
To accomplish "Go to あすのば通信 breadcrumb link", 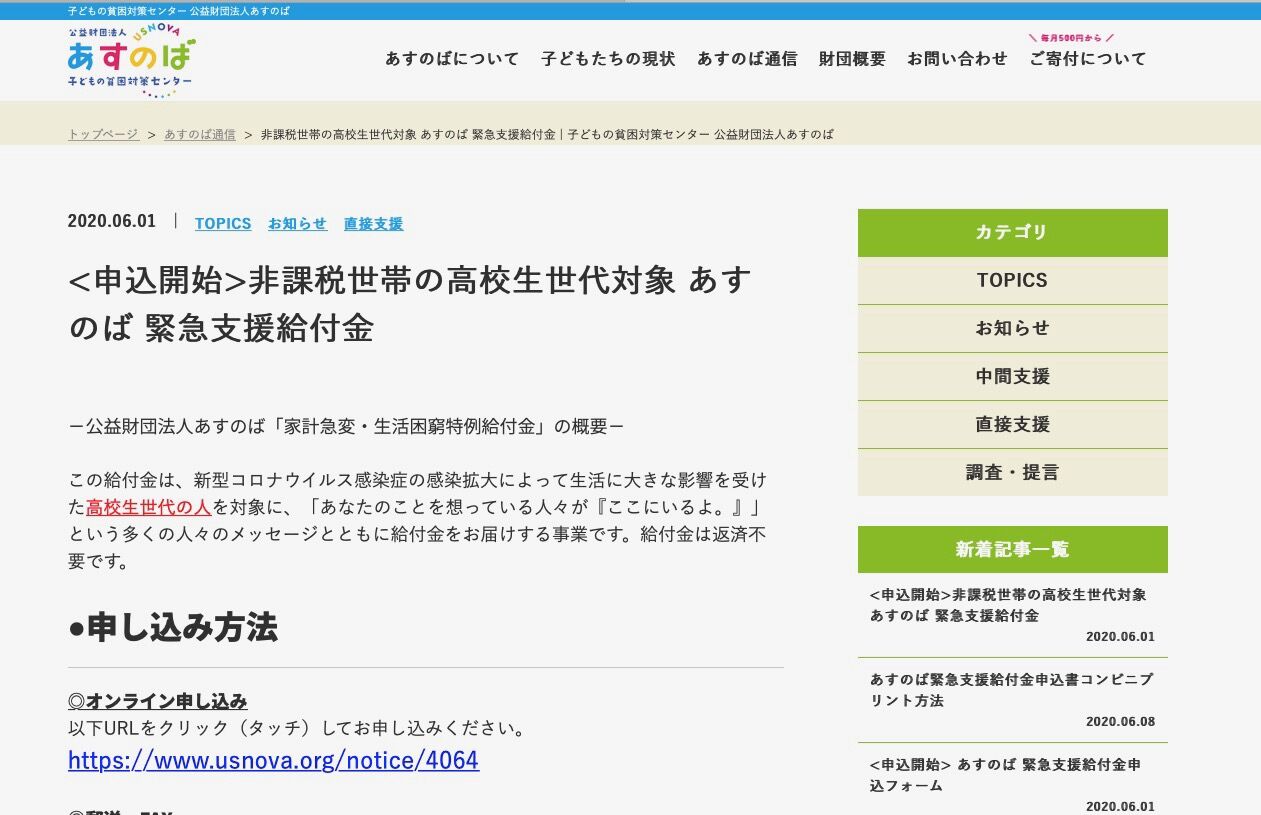I will pyautogui.click(x=200, y=134).
